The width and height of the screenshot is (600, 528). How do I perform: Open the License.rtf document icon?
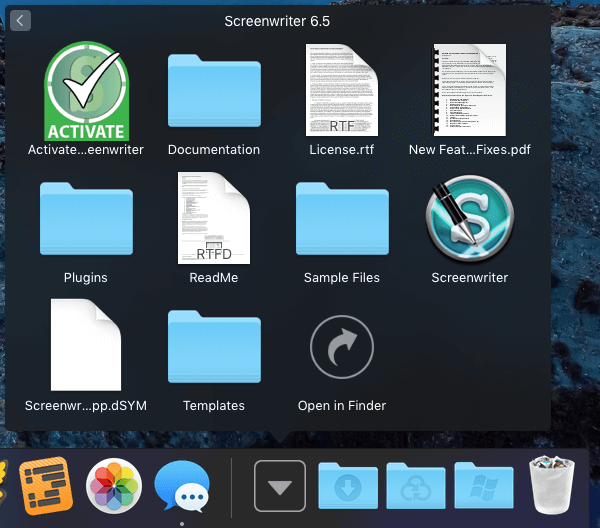pos(342,90)
